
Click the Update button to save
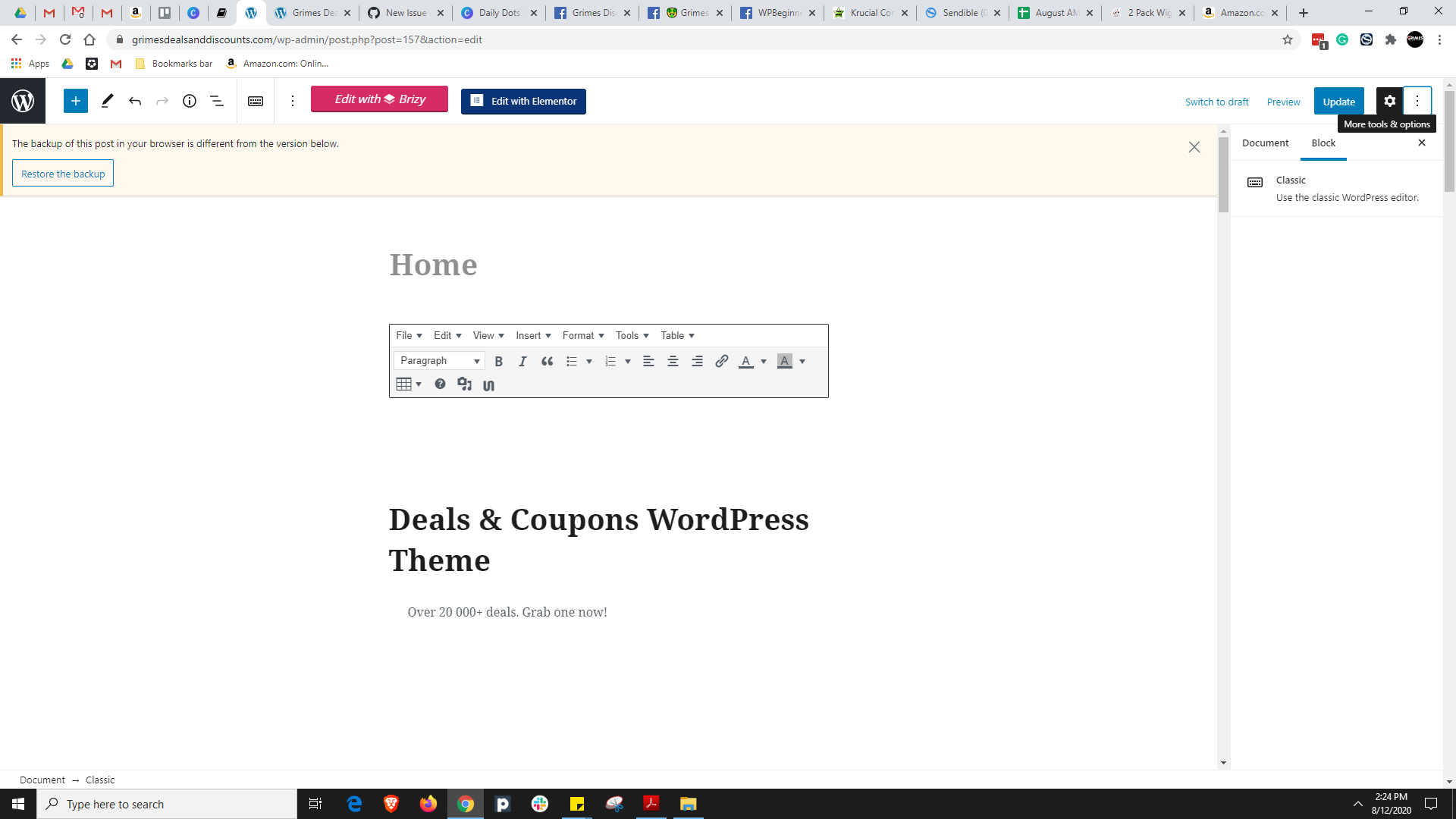1339,101
